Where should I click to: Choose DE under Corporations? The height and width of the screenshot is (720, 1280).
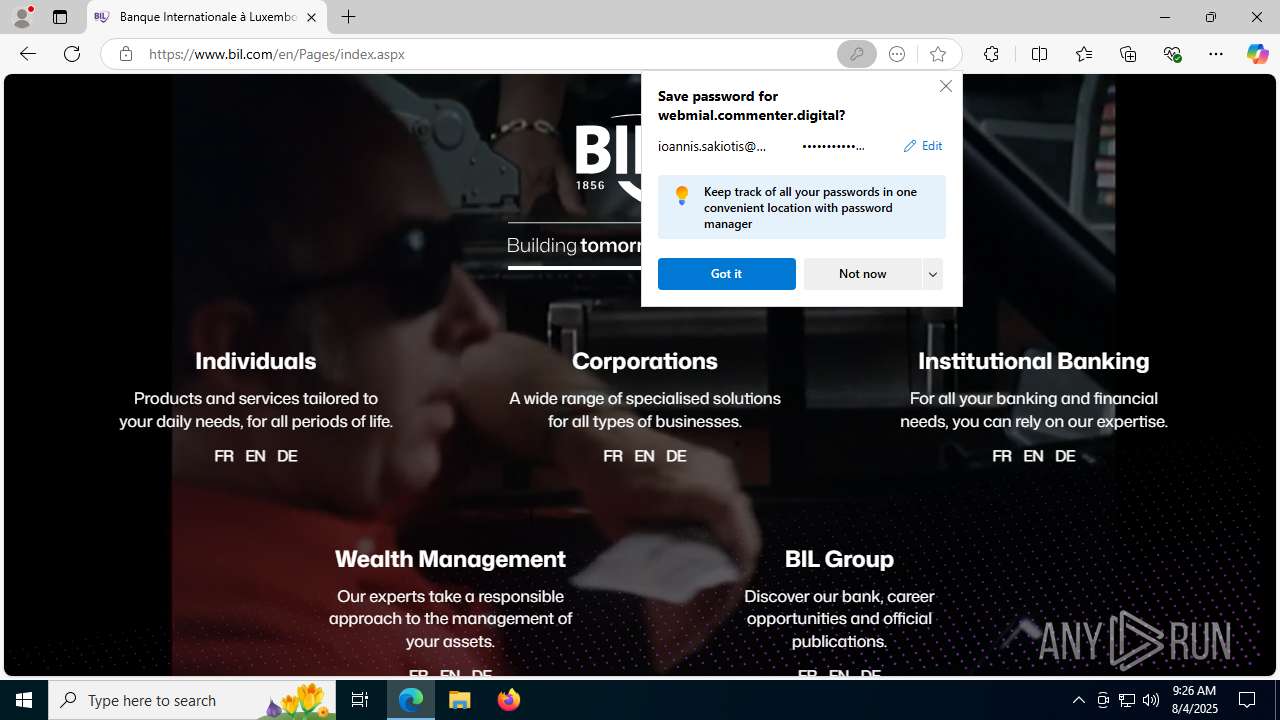tap(676, 456)
